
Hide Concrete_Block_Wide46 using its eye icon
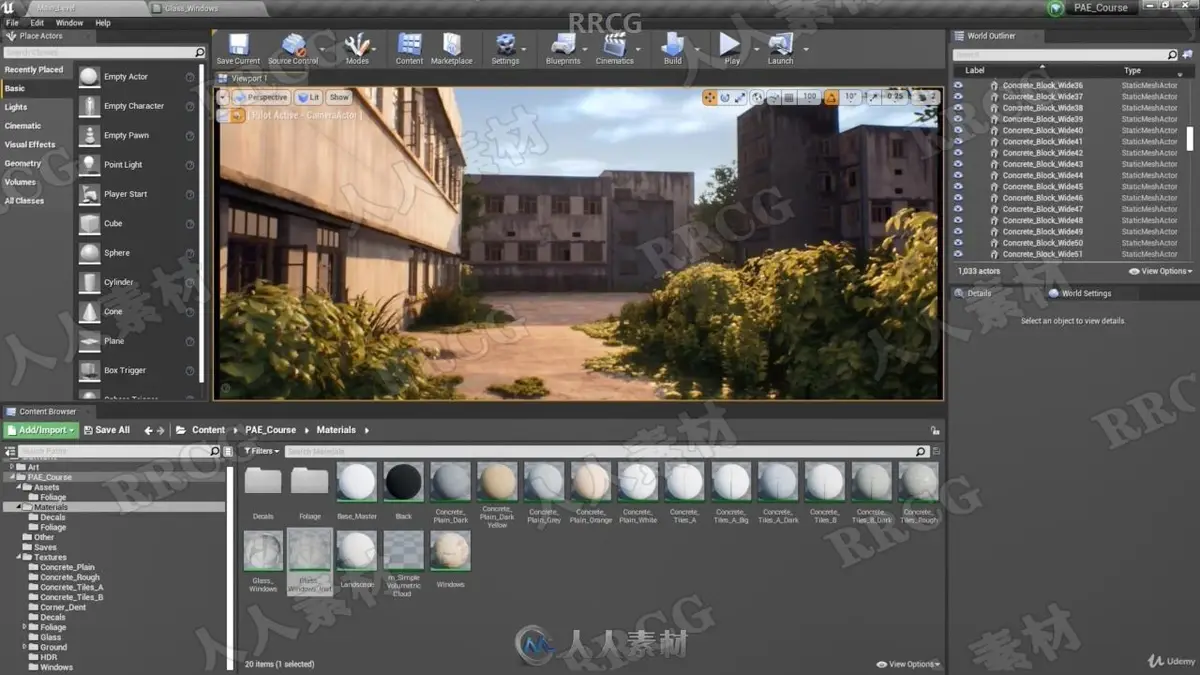(x=958, y=198)
